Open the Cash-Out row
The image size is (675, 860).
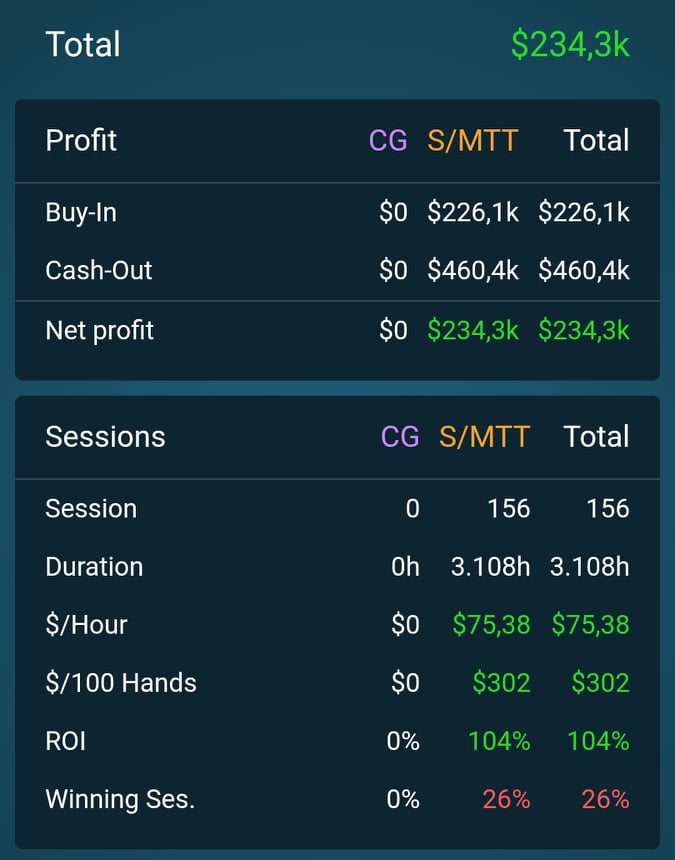(337, 270)
